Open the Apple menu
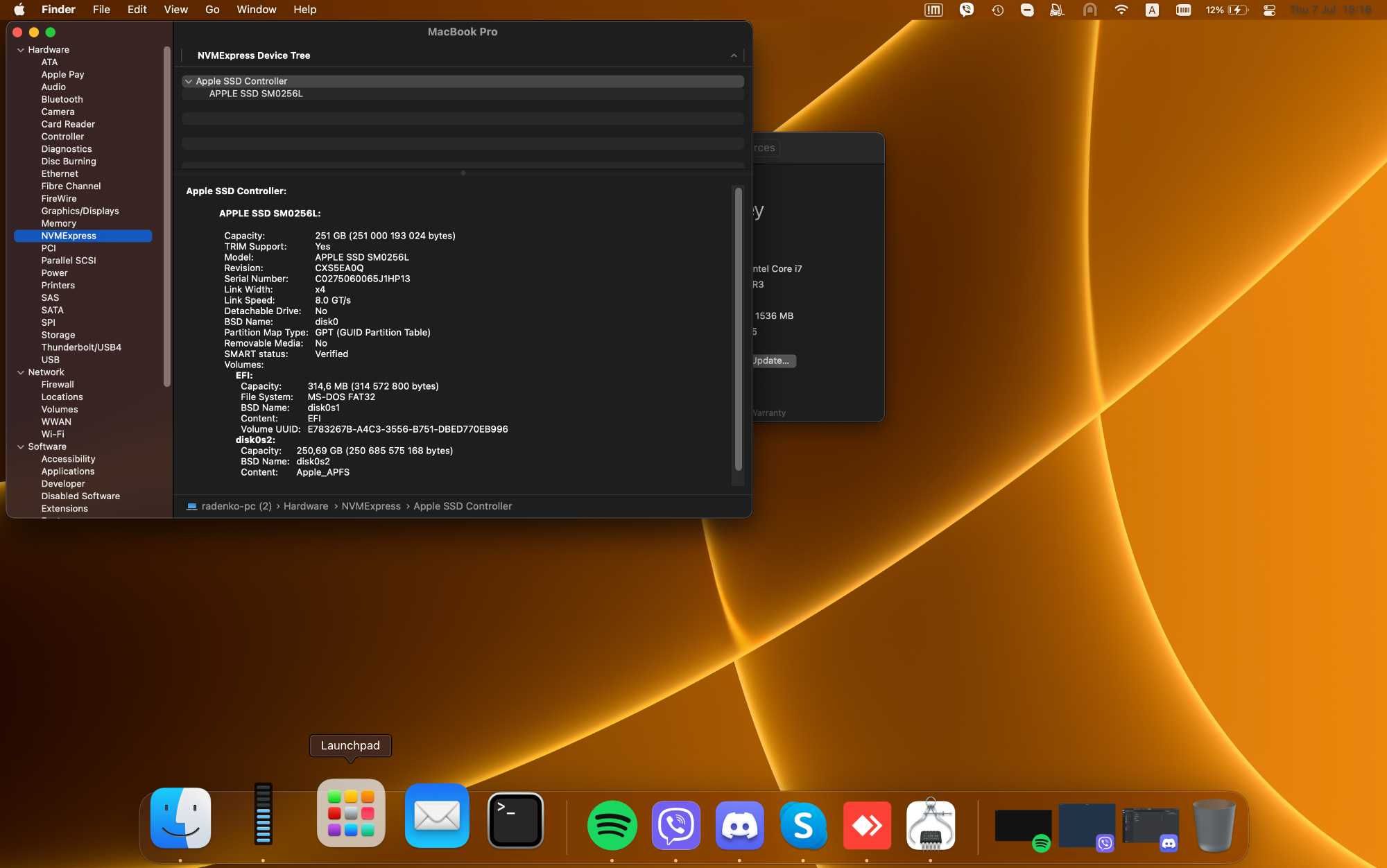Image resolution: width=1387 pixels, height=868 pixels. point(19,10)
